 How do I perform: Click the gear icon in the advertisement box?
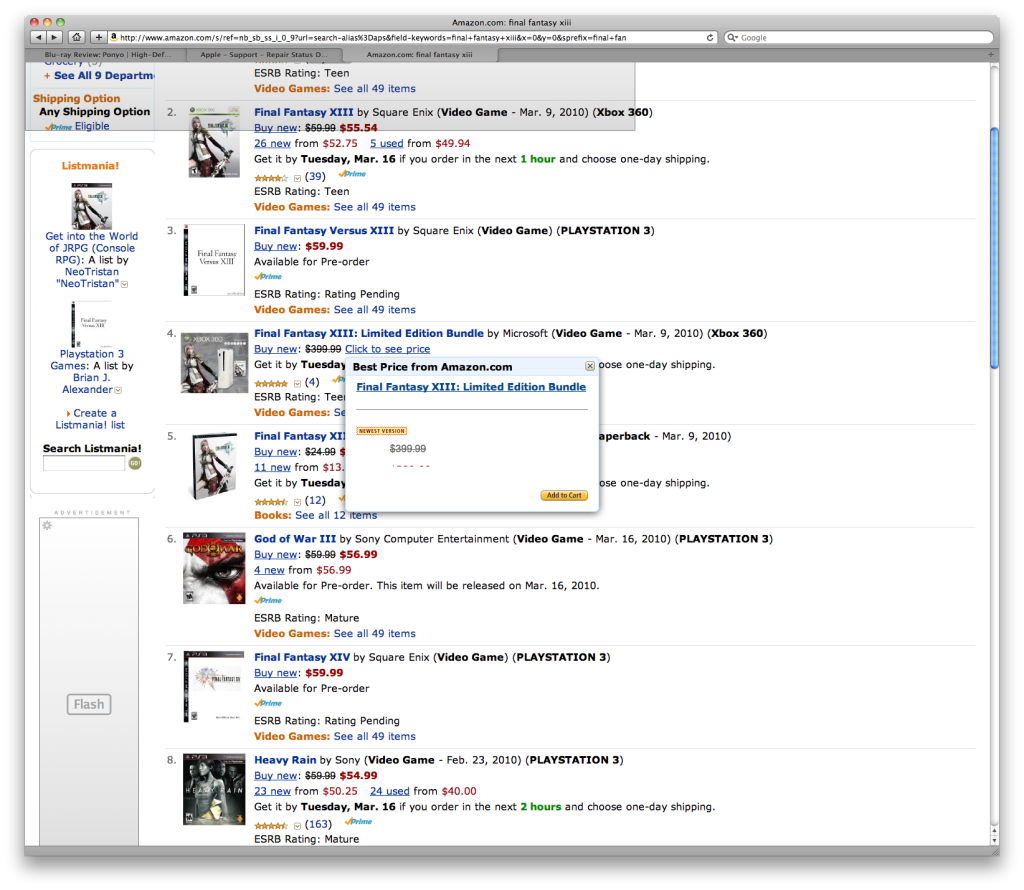[x=47, y=525]
